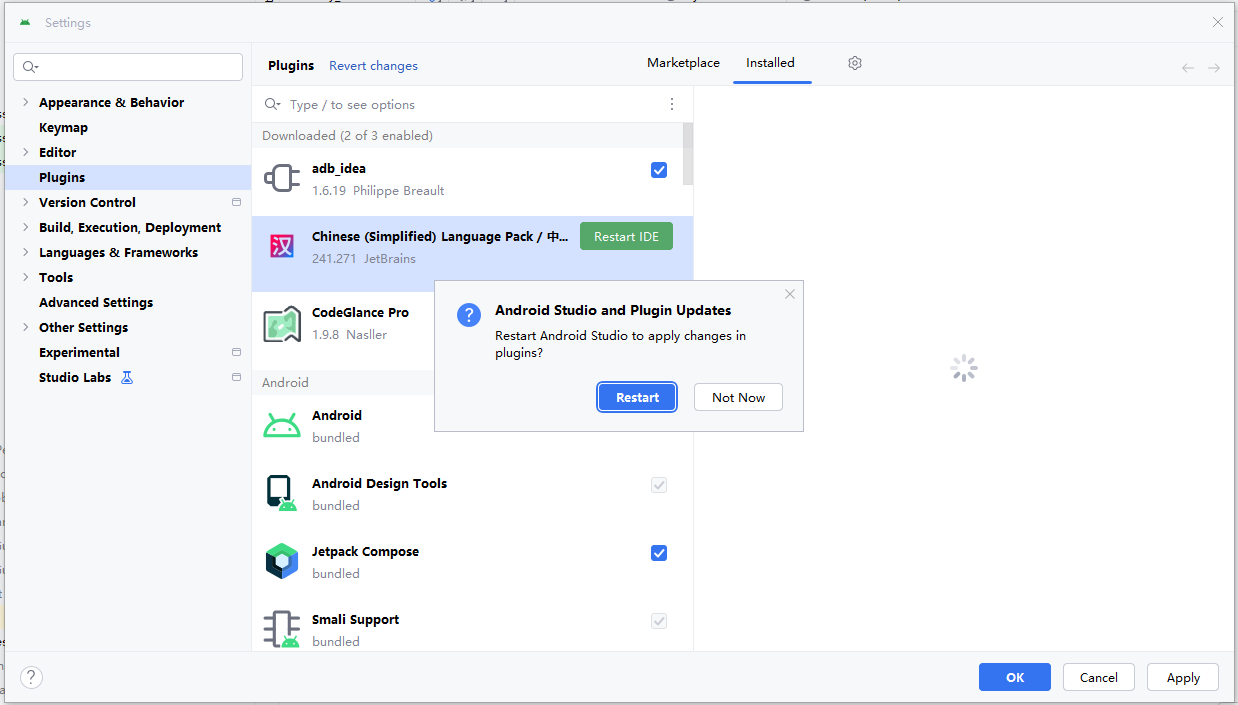Confirm settings with the OK button

pyautogui.click(x=1015, y=677)
